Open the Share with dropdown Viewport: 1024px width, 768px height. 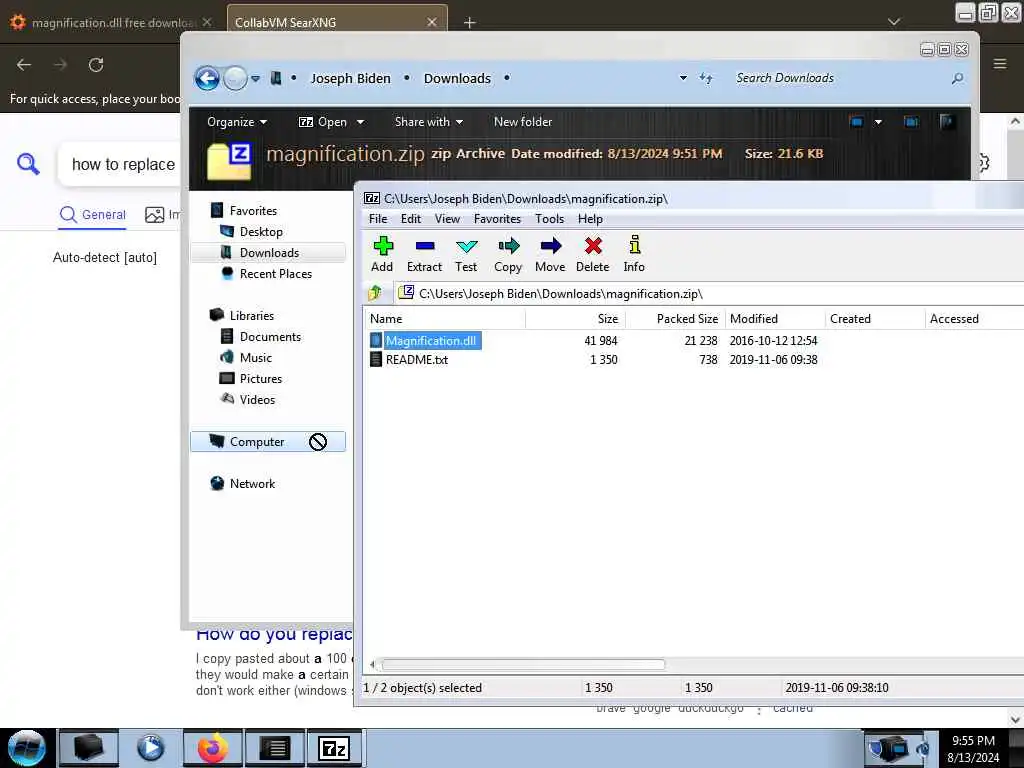point(428,122)
